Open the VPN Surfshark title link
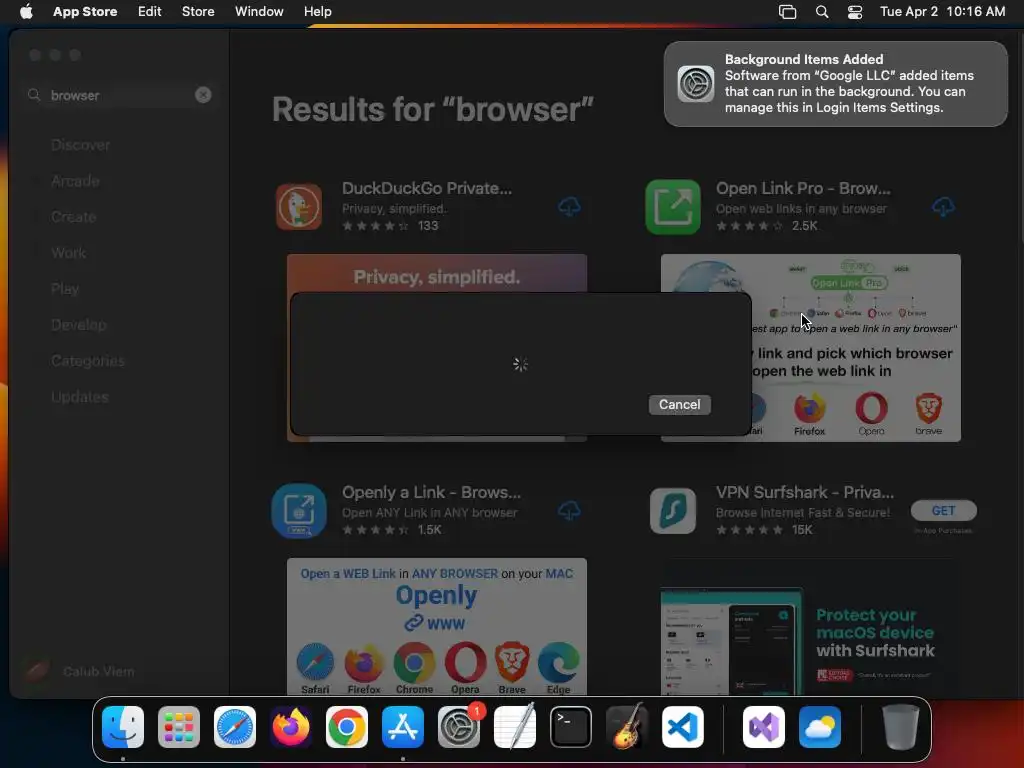The image size is (1024, 768). pyautogui.click(x=805, y=492)
